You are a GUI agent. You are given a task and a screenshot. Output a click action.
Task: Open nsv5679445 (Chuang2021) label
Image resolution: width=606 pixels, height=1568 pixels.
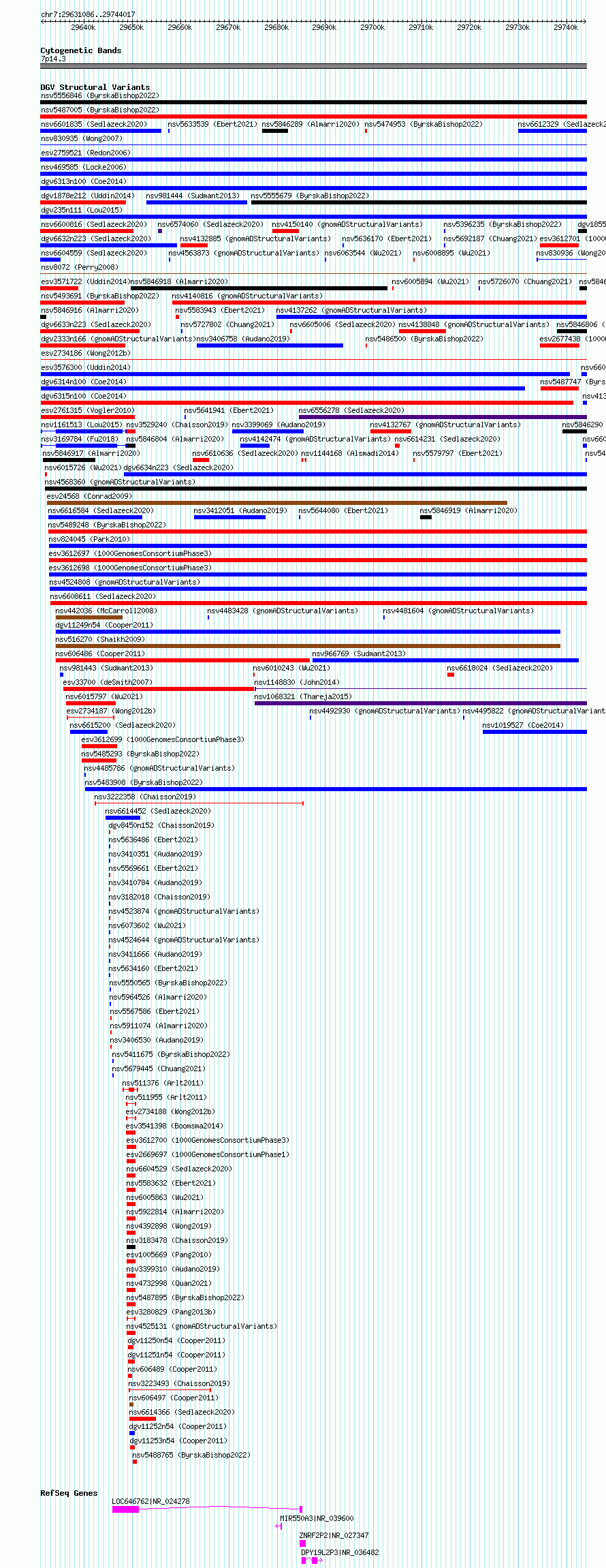(x=159, y=1069)
